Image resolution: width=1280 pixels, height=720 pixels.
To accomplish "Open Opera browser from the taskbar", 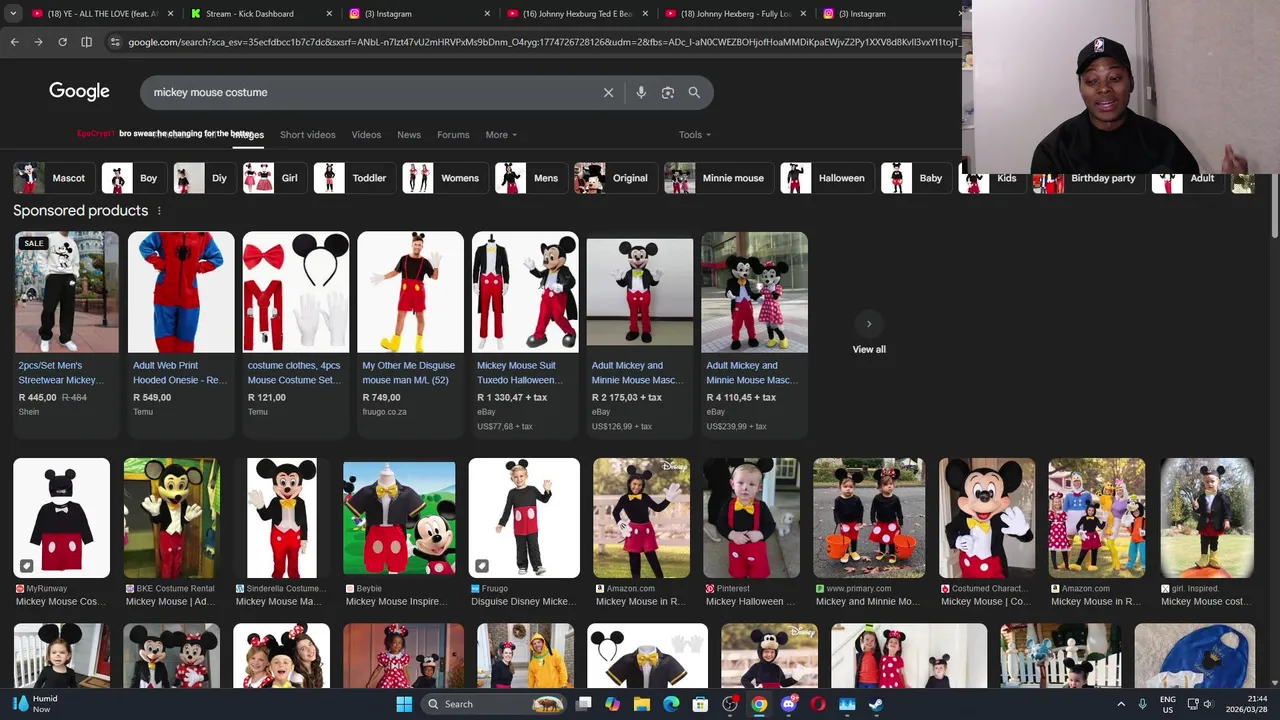I will point(818,704).
